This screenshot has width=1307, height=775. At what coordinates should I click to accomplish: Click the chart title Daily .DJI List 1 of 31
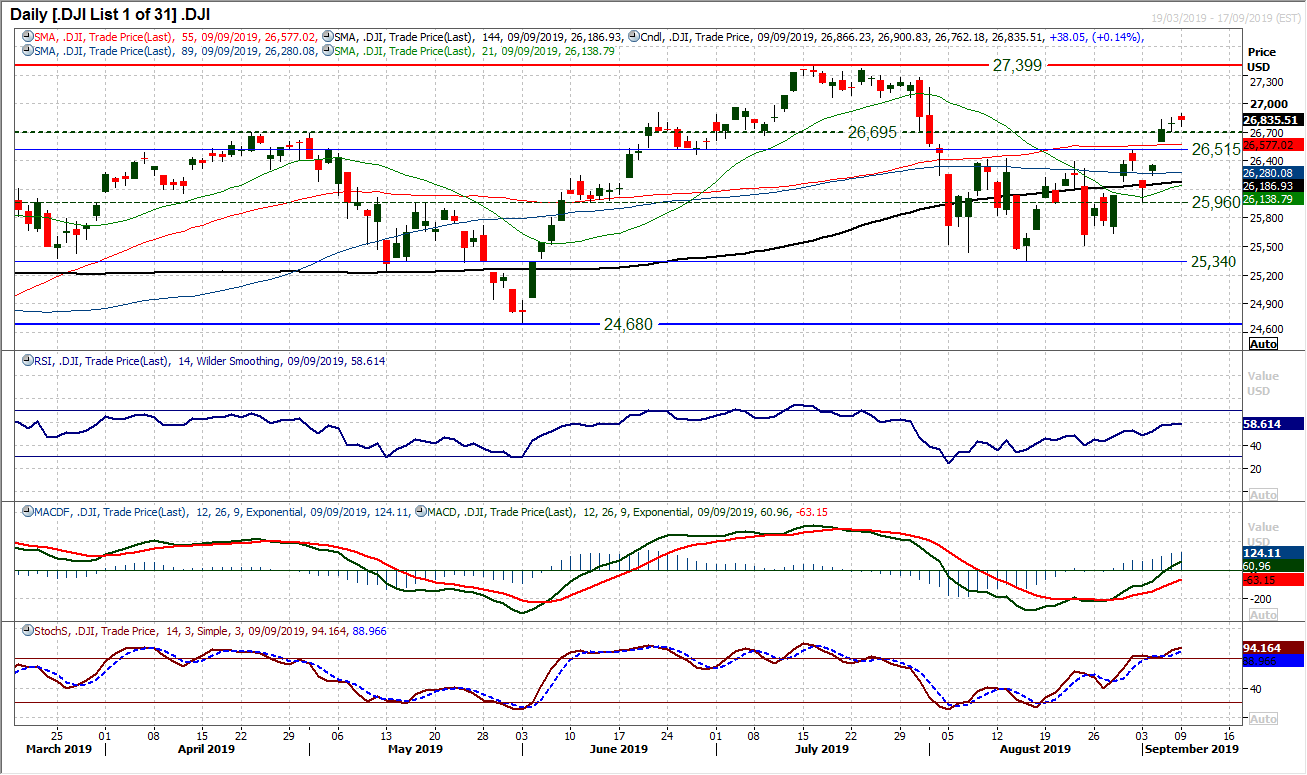(x=109, y=14)
